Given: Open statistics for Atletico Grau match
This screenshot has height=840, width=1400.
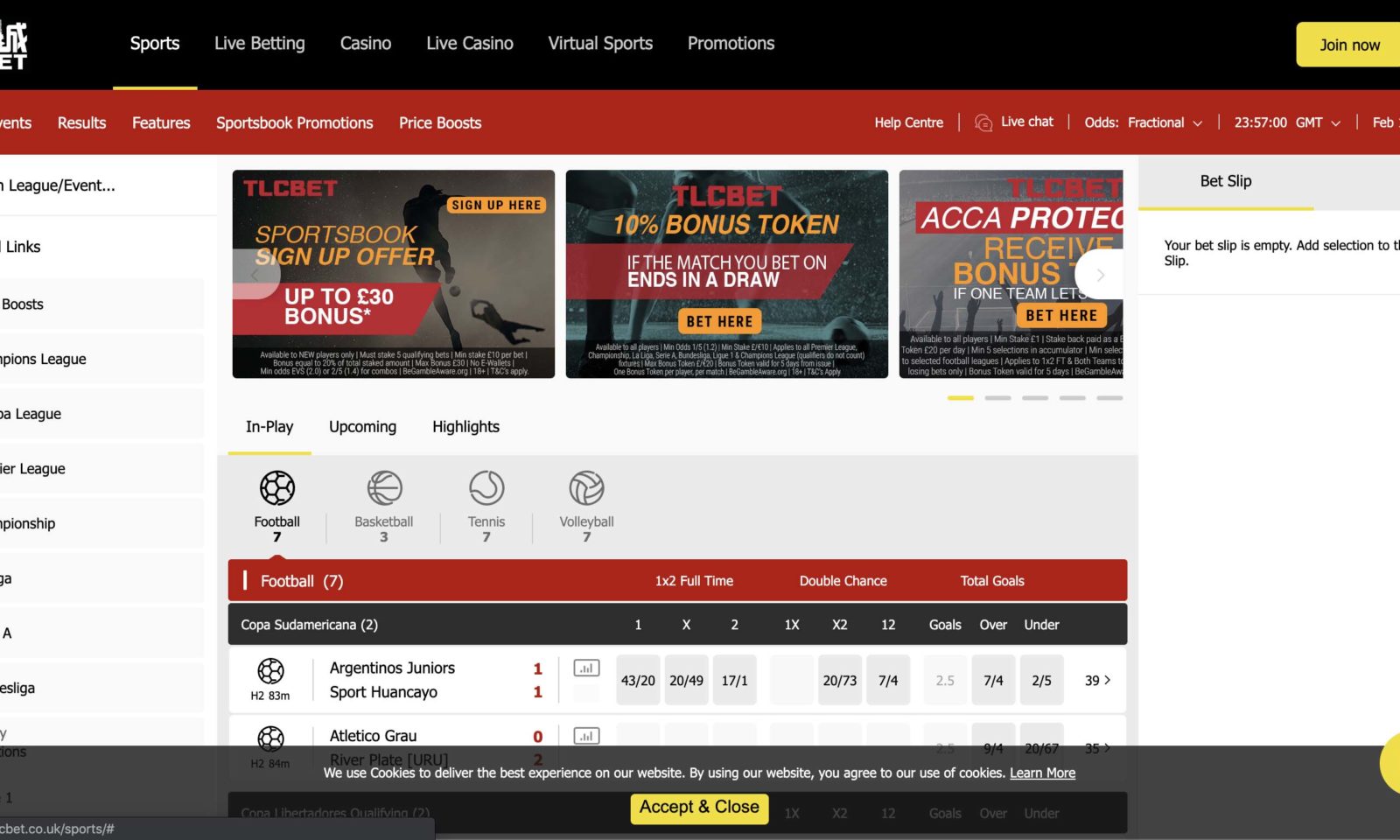Looking at the screenshot, I should (586, 736).
